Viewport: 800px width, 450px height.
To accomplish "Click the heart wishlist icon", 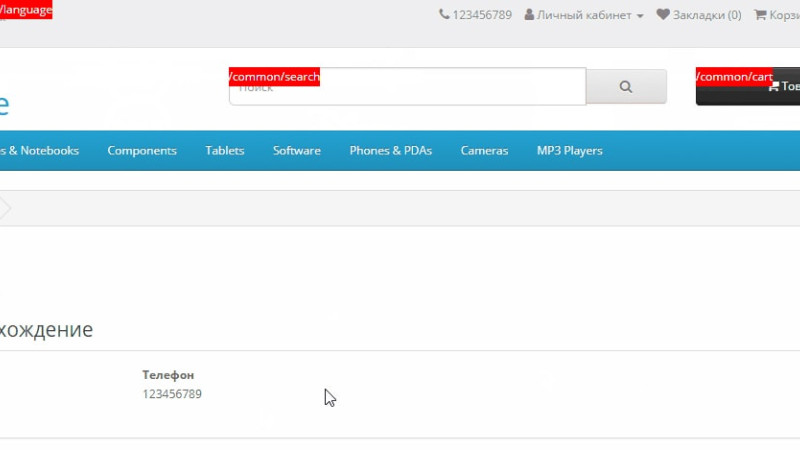I will pyautogui.click(x=663, y=15).
